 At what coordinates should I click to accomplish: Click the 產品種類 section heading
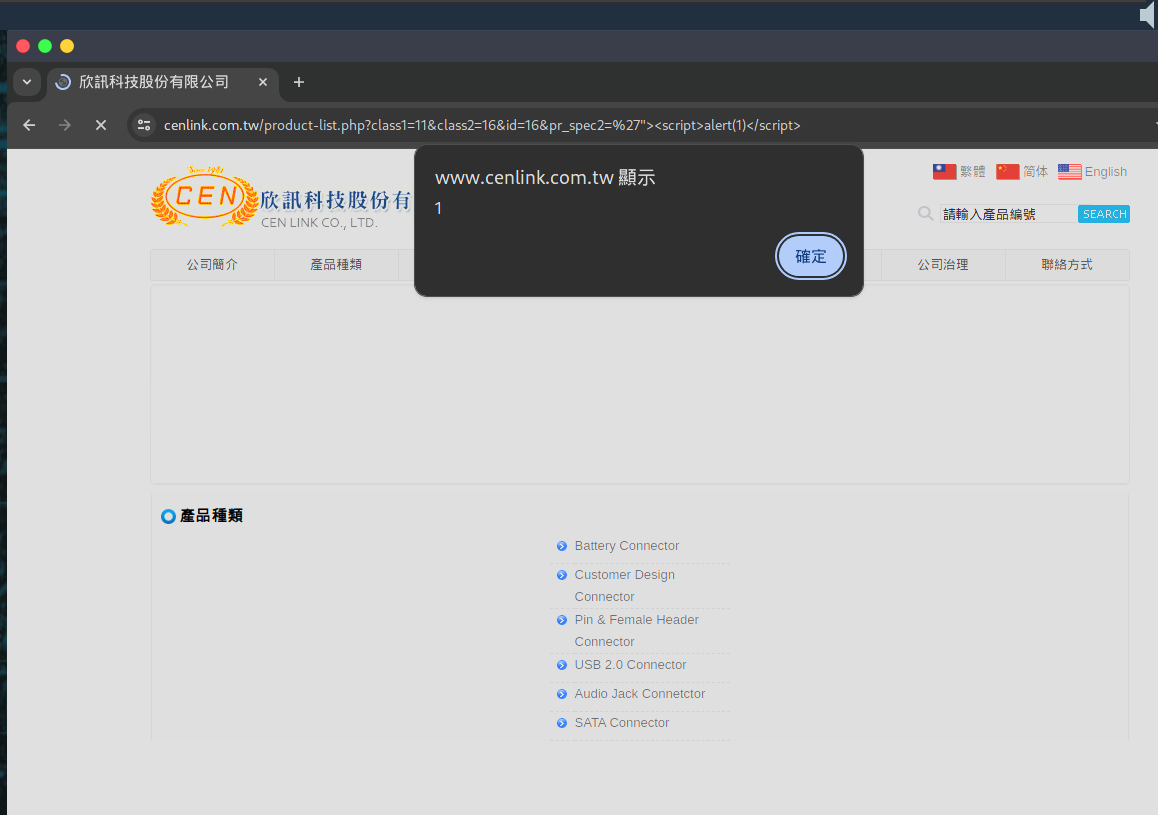pyautogui.click(x=211, y=515)
